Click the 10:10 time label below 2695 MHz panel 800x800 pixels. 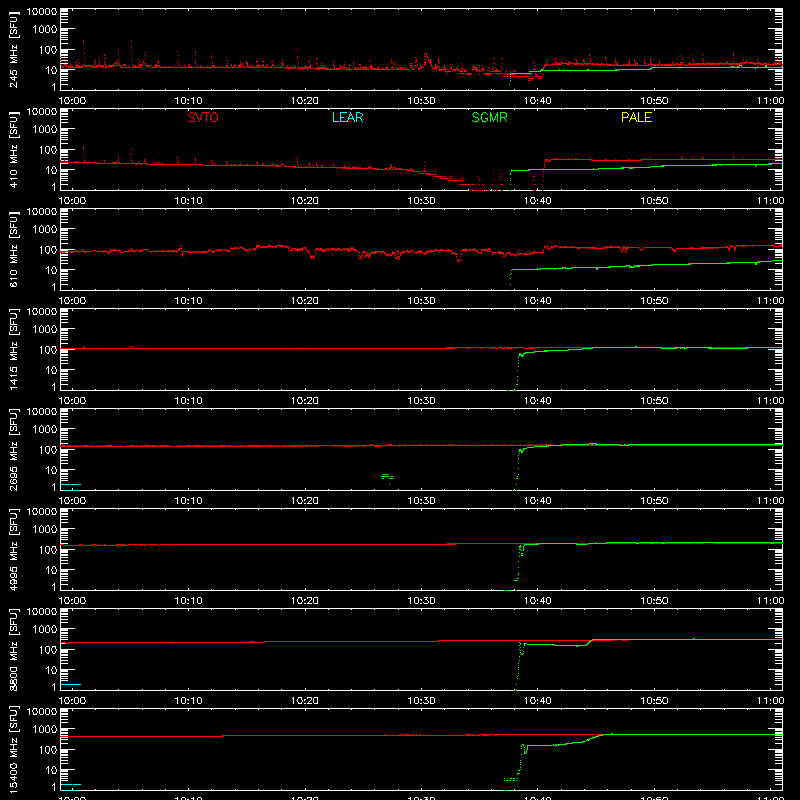coord(189,501)
